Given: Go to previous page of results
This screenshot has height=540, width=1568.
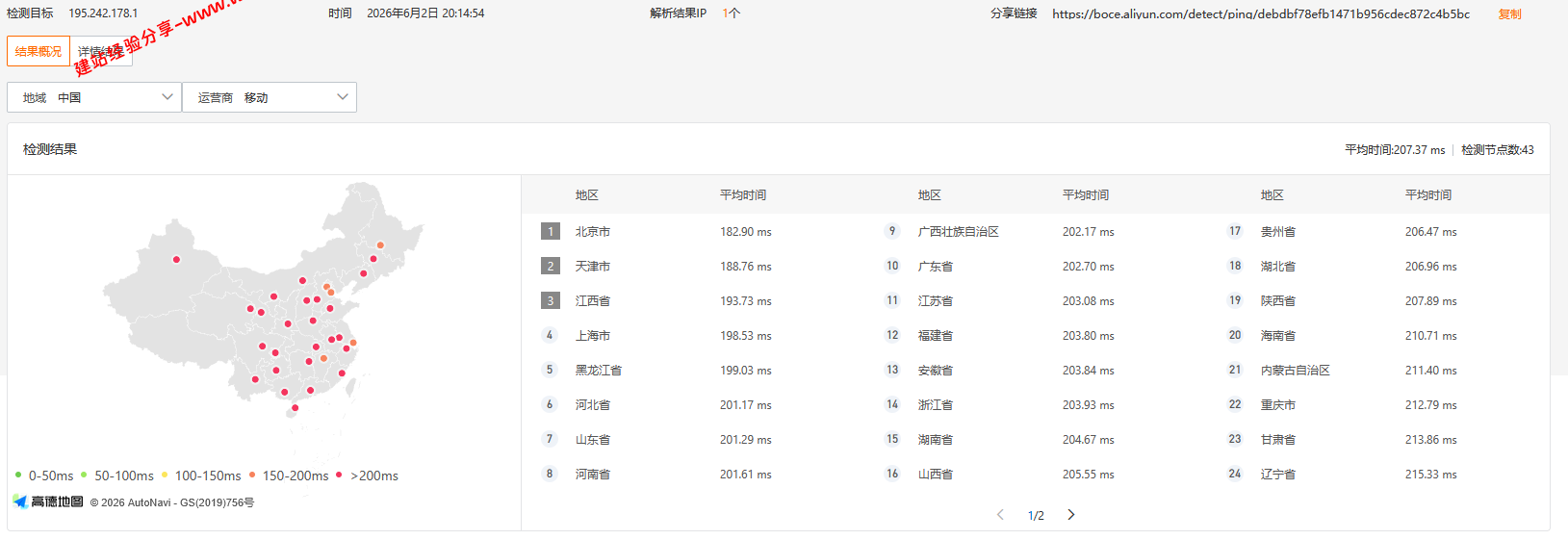Looking at the screenshot, I should [1000, 515].
